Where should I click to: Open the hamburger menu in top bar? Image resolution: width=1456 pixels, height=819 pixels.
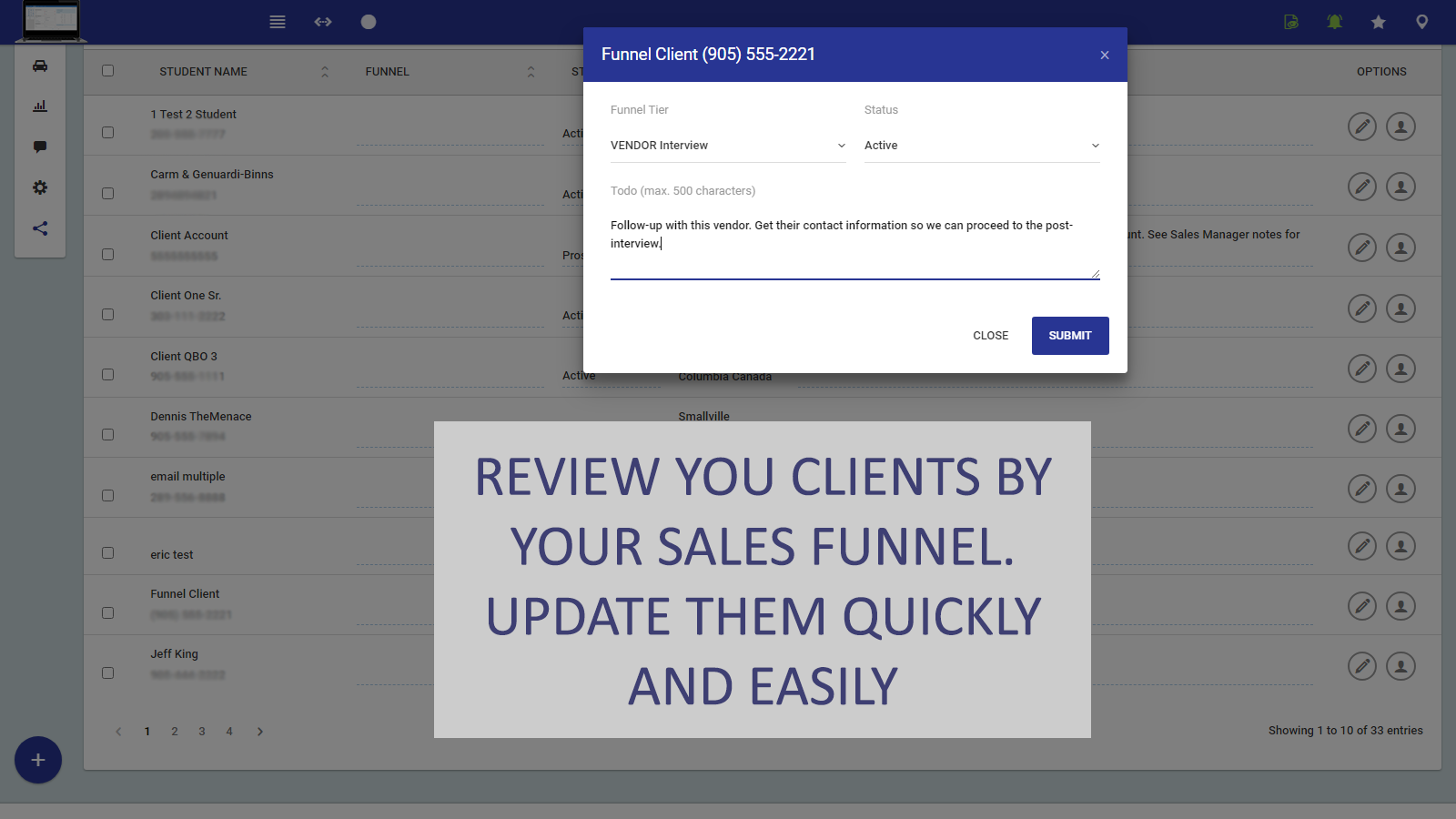(278, 22)
